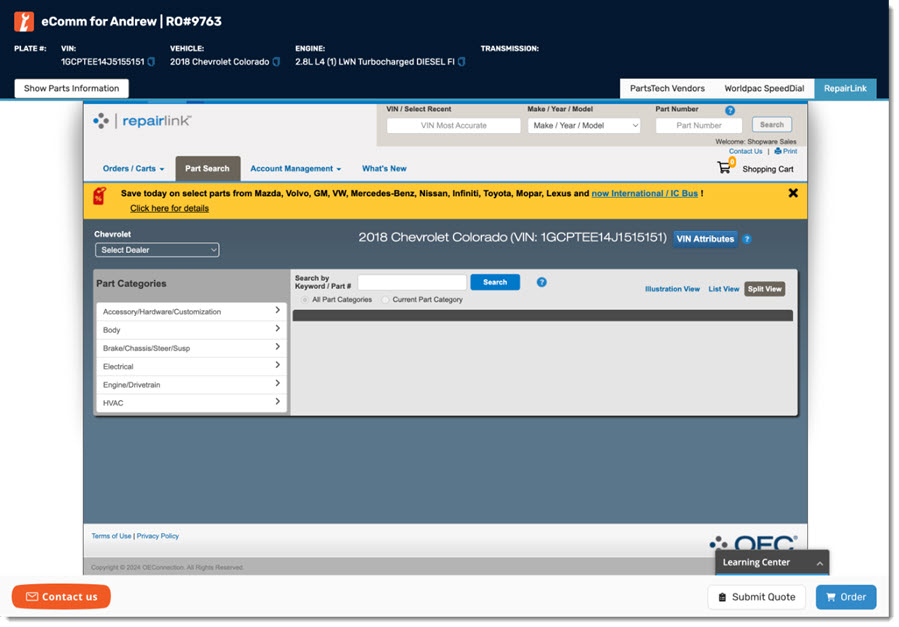Expand the Engine/Drivetrain category chevron
The image size is (899, 627).
(x=279, y=384)
